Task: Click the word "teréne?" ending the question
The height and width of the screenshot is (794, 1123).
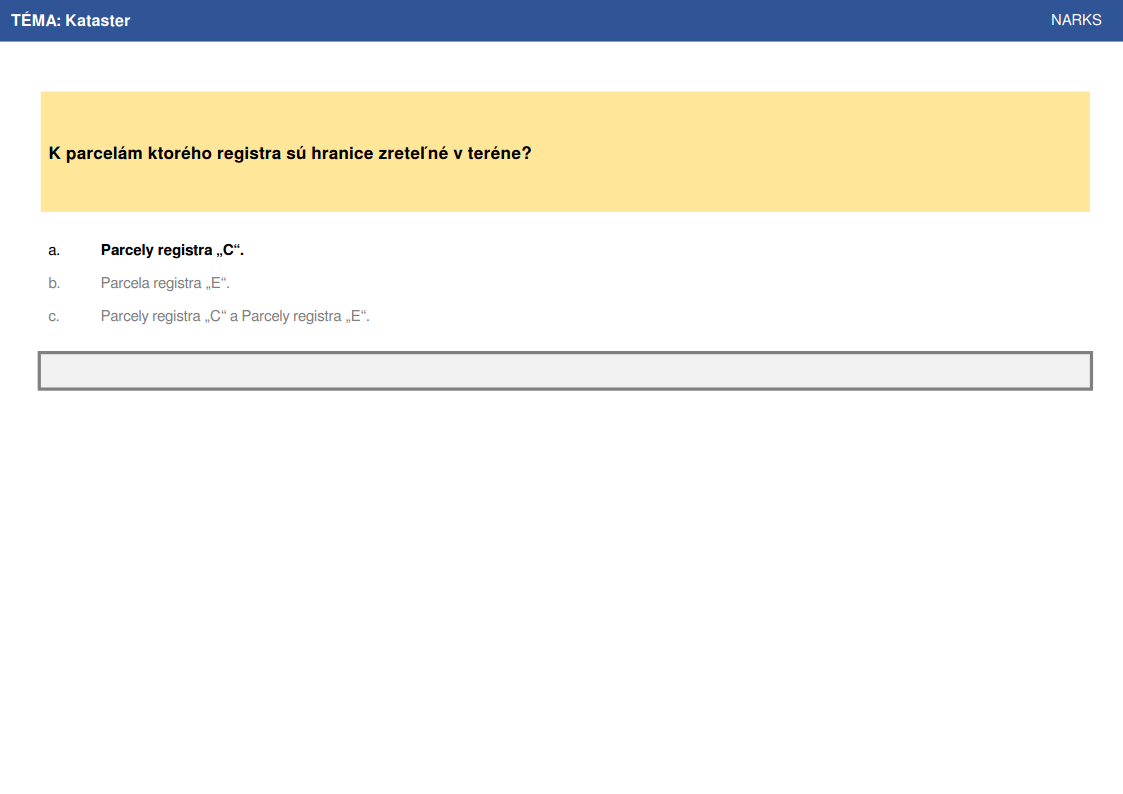Action: [x=499, y=153]
